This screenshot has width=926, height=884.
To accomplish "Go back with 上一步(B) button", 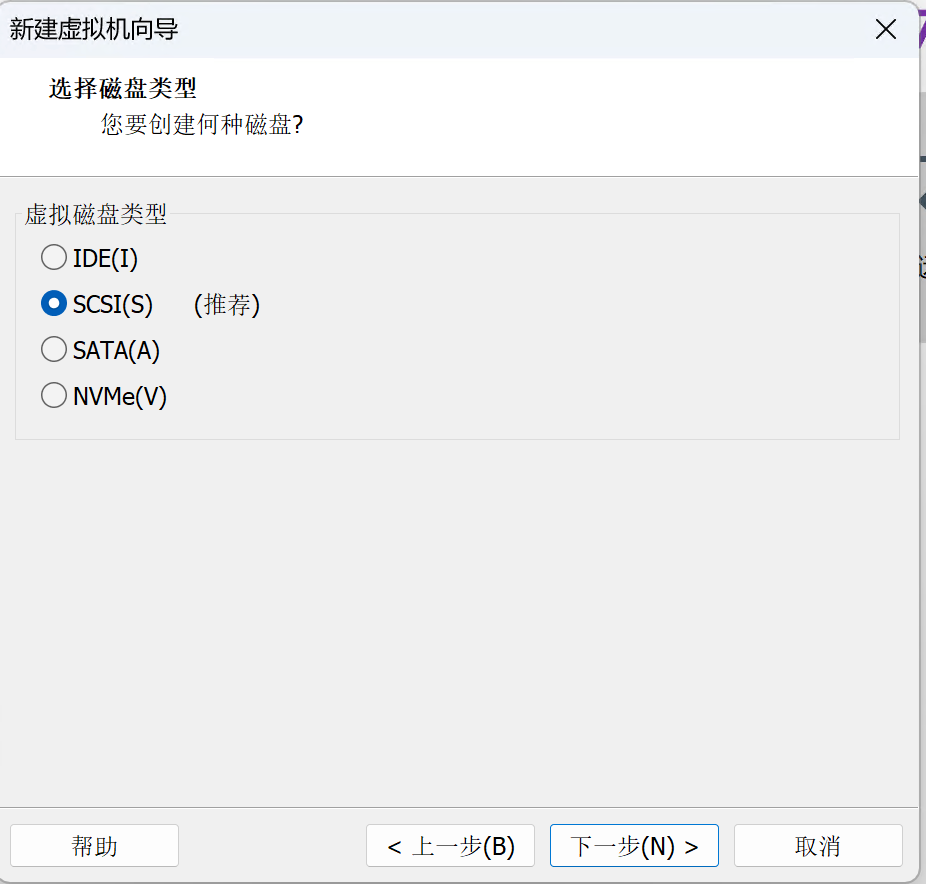I will tap(451, 846).
